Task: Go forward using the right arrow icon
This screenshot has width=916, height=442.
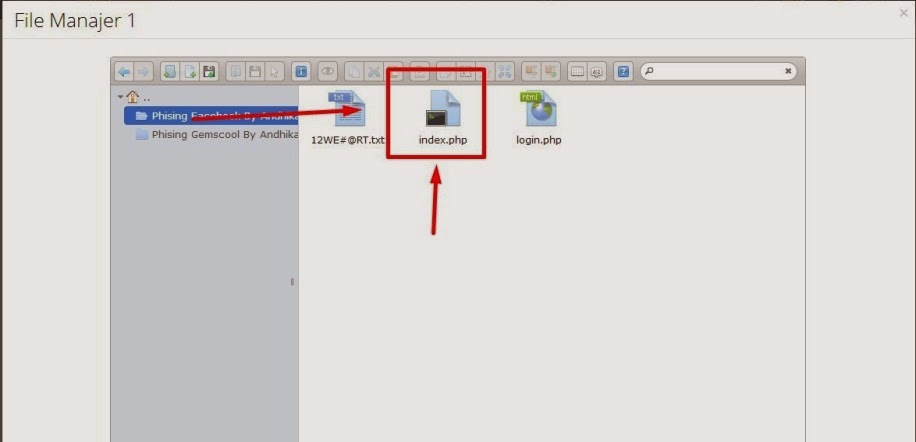Action: [142, 72]
